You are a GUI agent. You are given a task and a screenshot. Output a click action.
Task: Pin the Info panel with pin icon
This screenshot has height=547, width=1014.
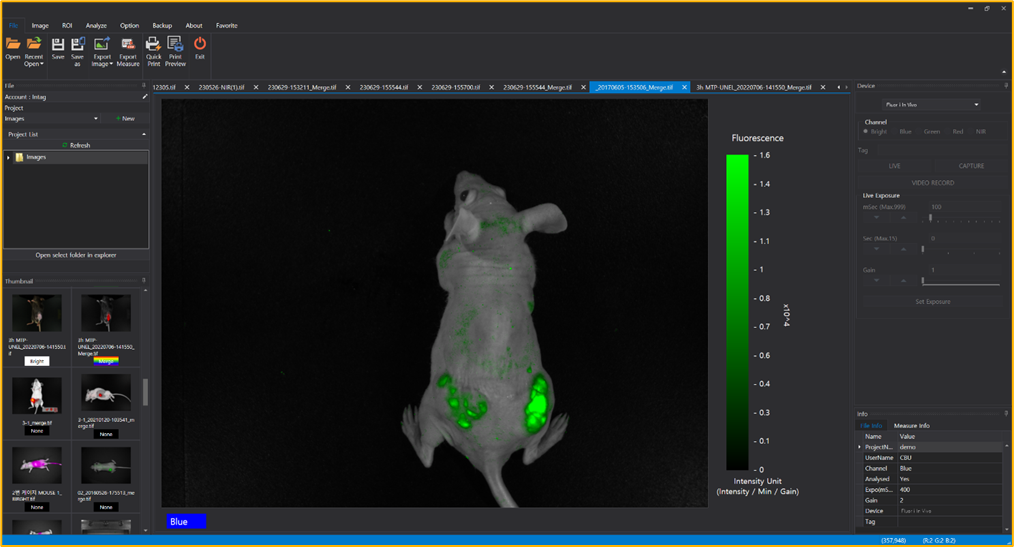point(1006,413)
